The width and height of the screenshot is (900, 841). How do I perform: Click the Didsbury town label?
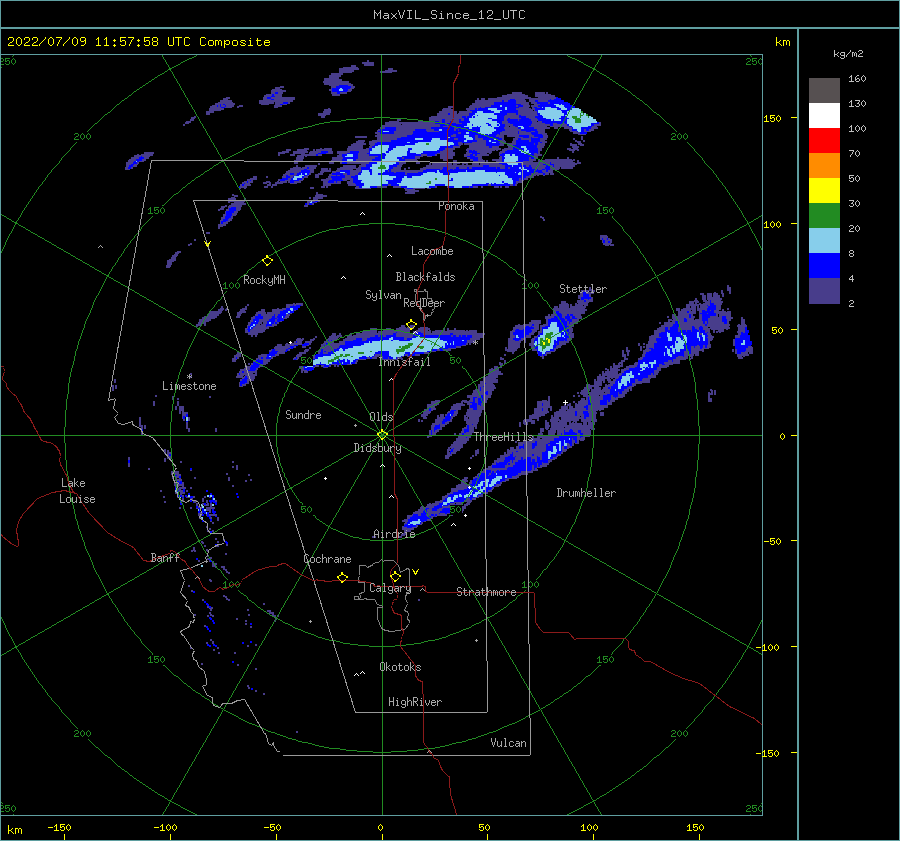[x=377, y=448]
